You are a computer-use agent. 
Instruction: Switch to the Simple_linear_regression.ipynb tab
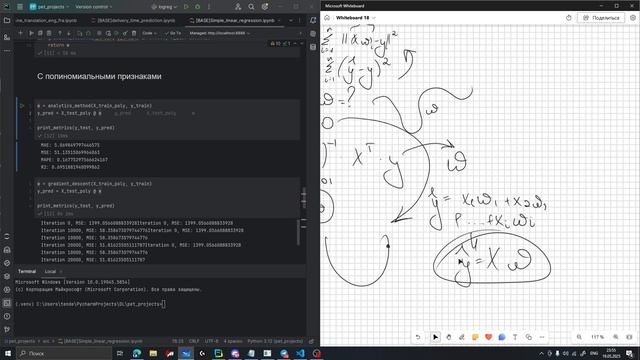coord(235,20)
